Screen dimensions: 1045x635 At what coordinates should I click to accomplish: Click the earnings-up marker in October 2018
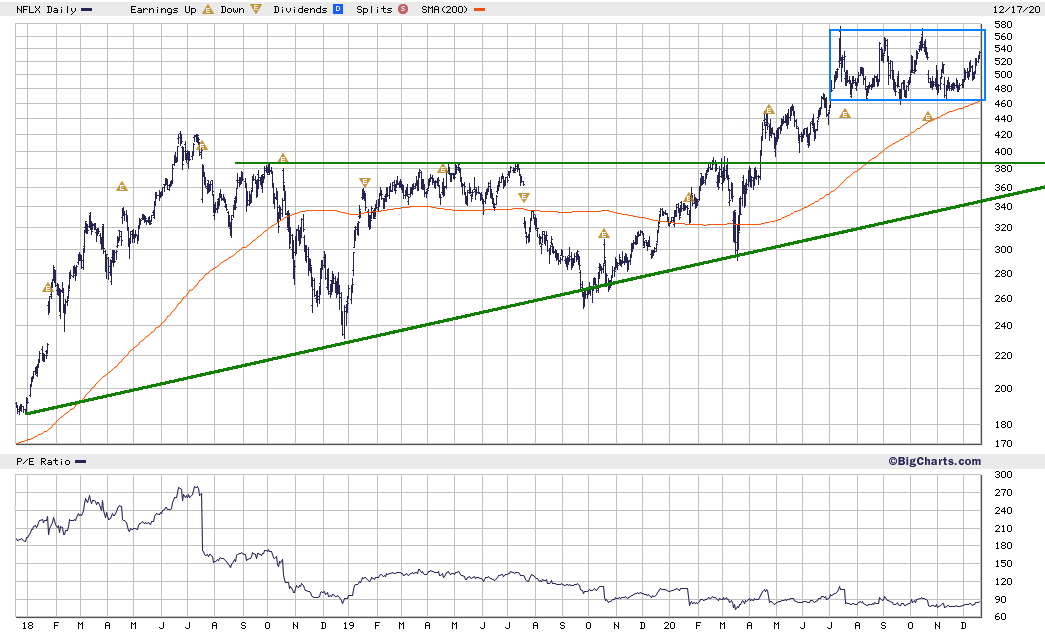click(283, 159)
